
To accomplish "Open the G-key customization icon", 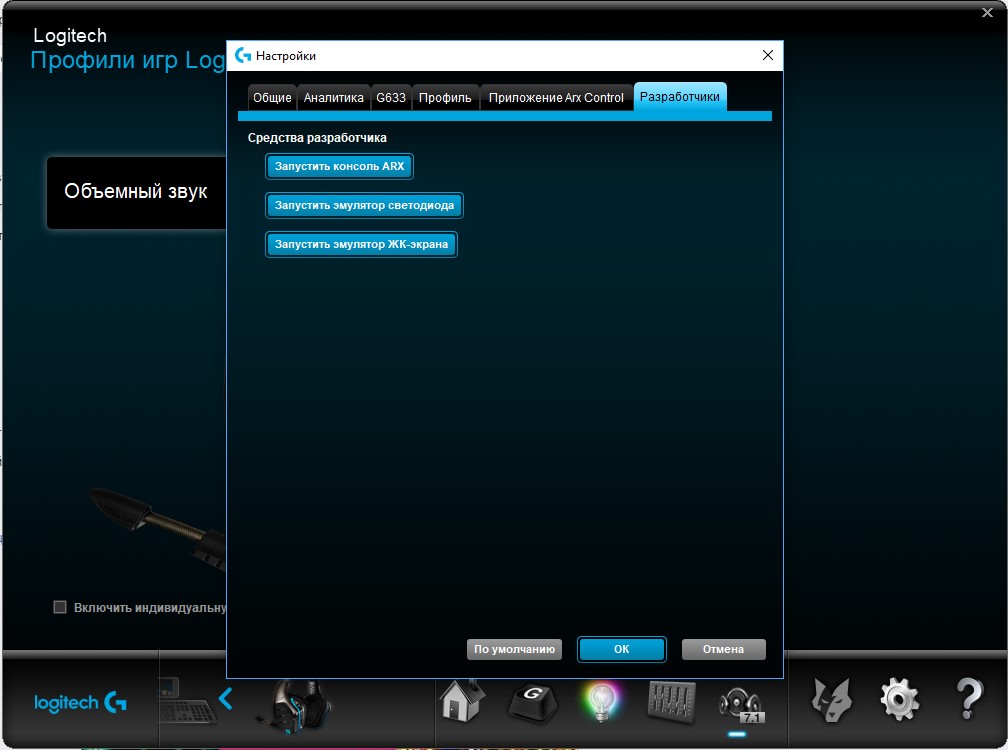I will pyautogui.click(x=533, y=702).
